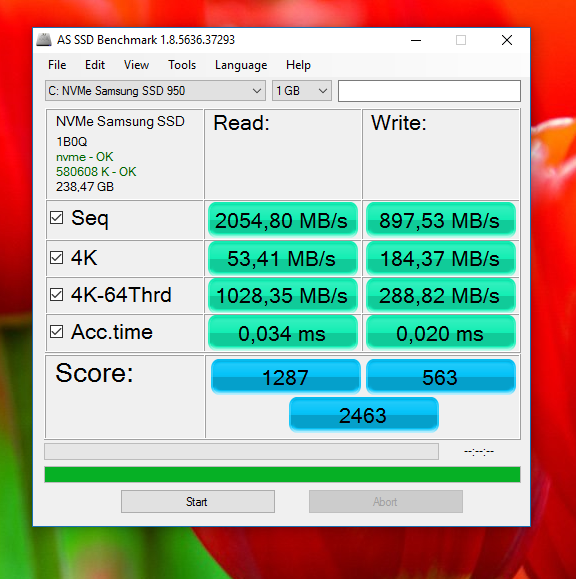576x579 pixels.
Task: Click the empty text field beside size
Action: 429,91
